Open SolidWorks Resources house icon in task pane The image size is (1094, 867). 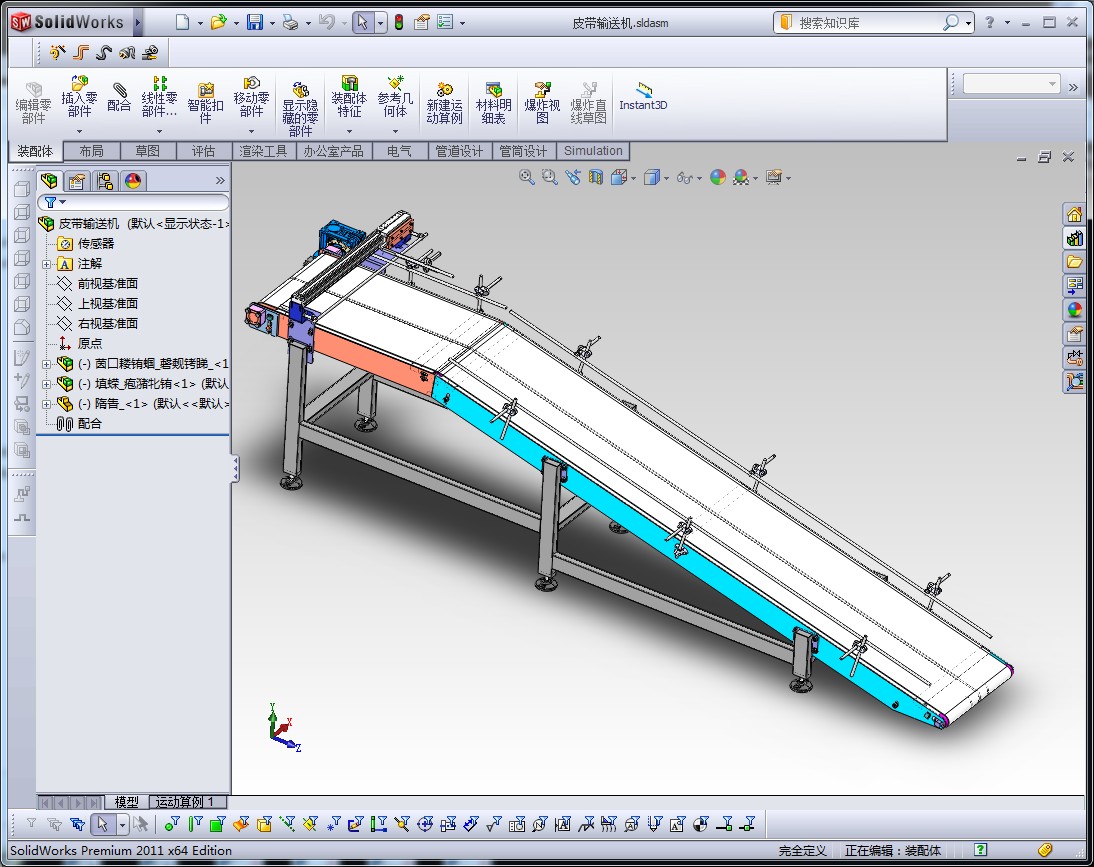point(1074,214)
